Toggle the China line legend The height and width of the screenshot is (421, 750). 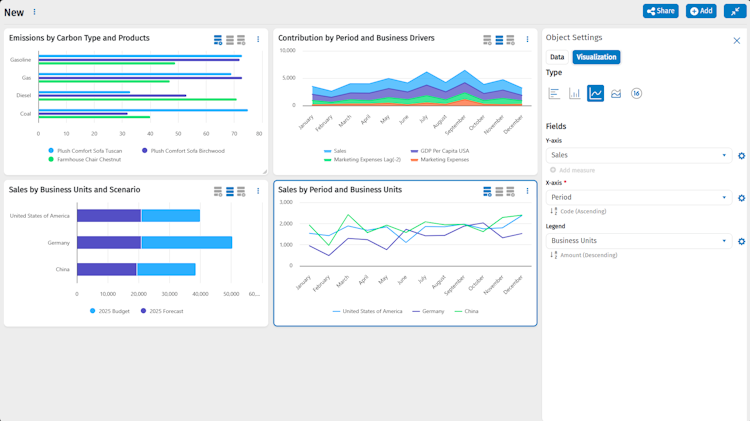click(466, 311)
